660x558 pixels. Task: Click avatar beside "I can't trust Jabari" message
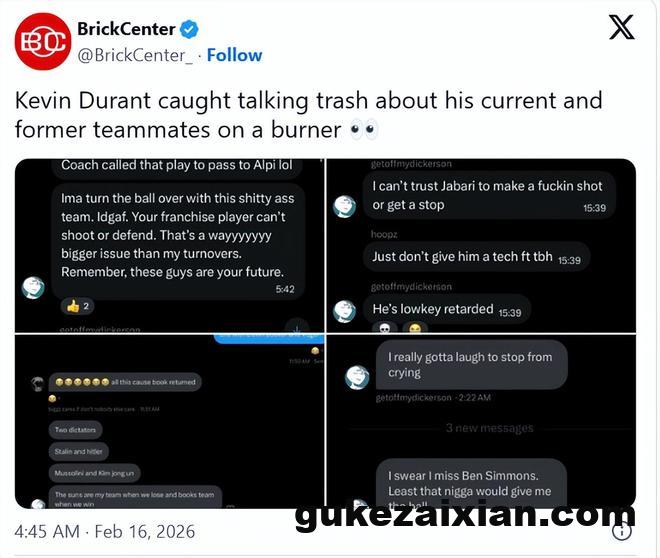click(345, 206)
